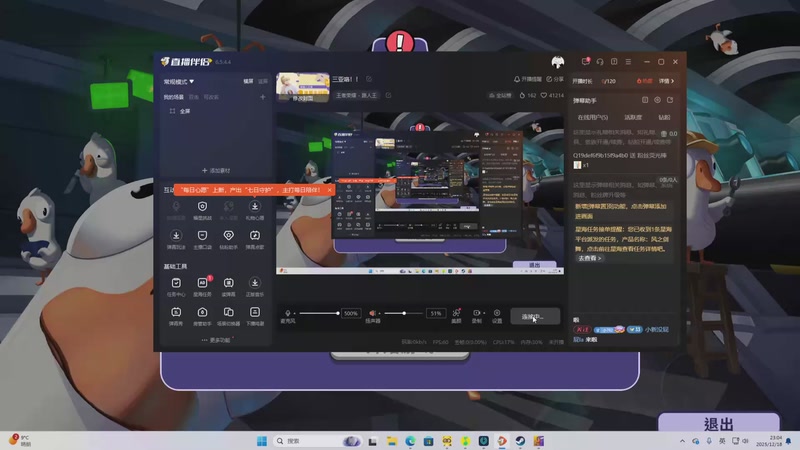Open the message notifications icon in title bar

click(586, 62)
